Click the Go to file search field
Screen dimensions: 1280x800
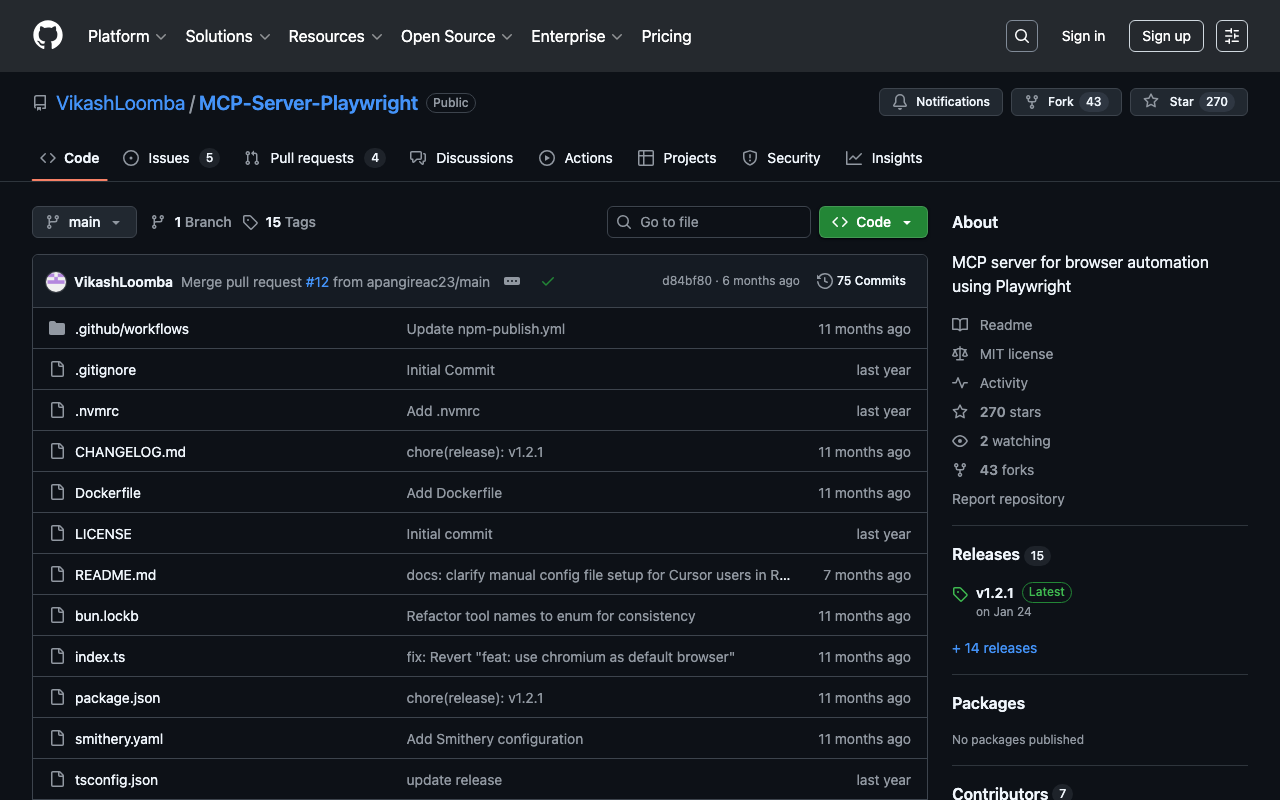(709, 222)
